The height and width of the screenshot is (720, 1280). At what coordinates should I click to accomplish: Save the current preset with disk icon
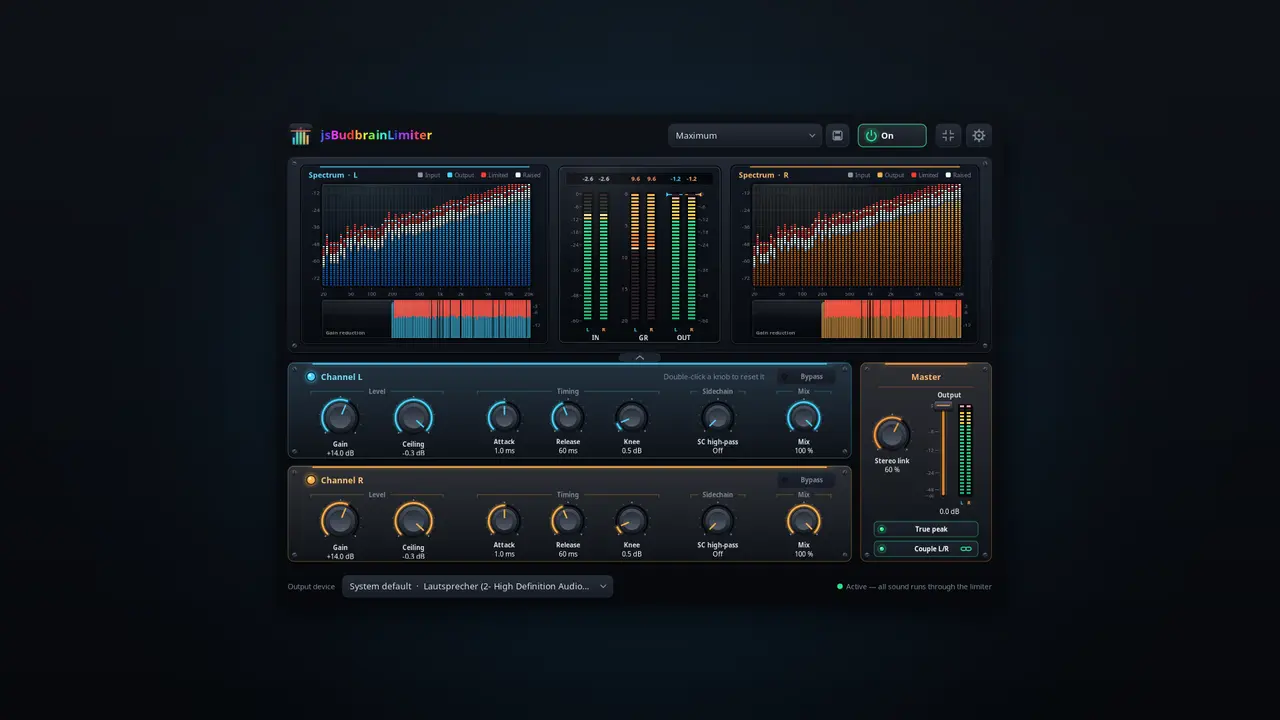(x=838, y=135)
